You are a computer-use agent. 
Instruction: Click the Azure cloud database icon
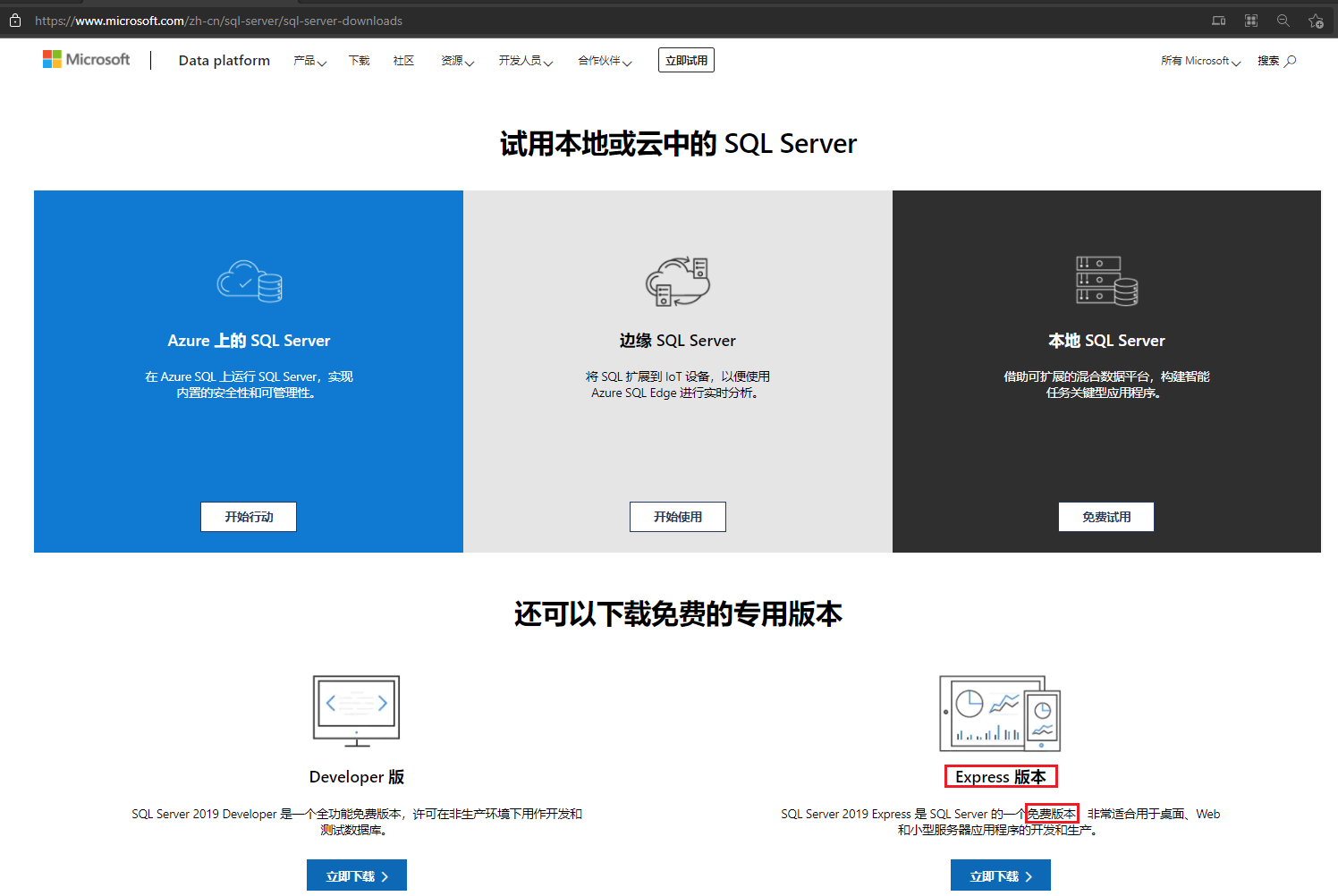coord(250,282)
